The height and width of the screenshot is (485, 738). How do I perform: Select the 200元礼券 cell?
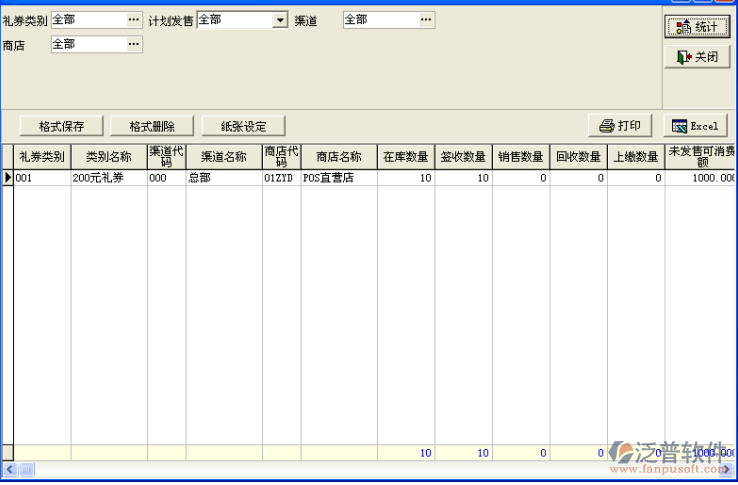click(x=108, y=178)
